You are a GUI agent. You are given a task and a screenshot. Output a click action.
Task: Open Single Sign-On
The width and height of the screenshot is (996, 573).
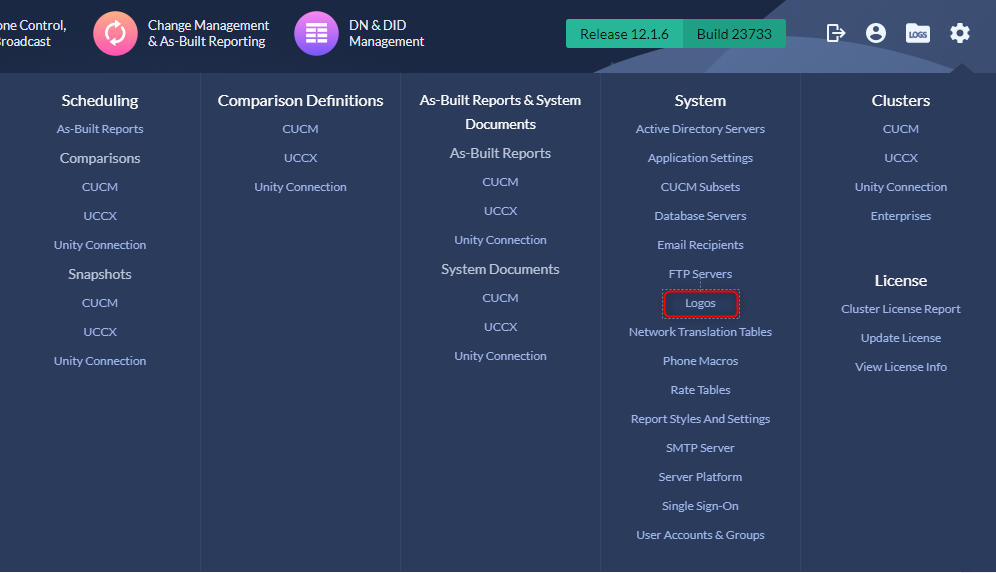click(x=700, y=506)
